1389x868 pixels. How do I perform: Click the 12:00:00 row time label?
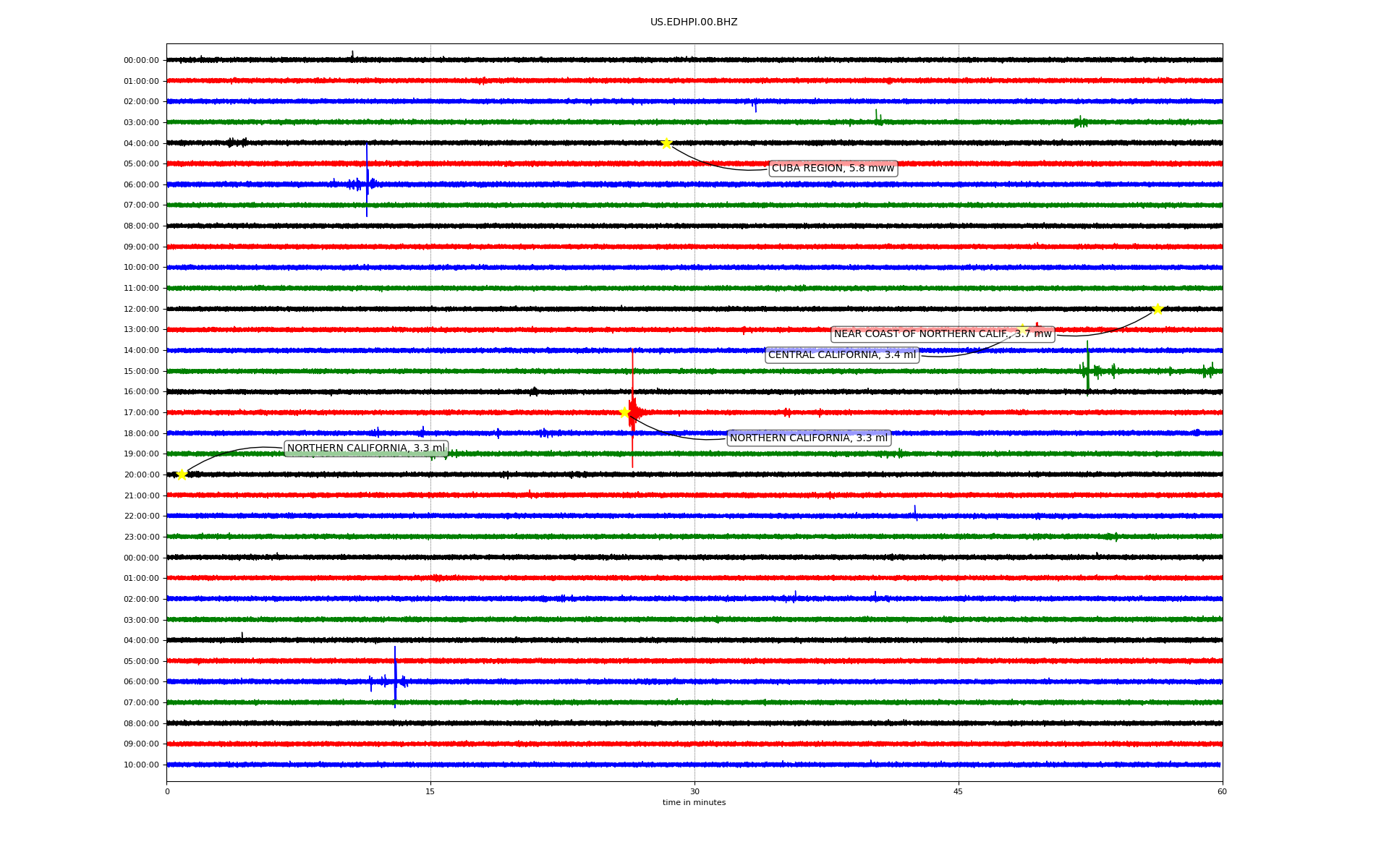click(x=141, y=310)
